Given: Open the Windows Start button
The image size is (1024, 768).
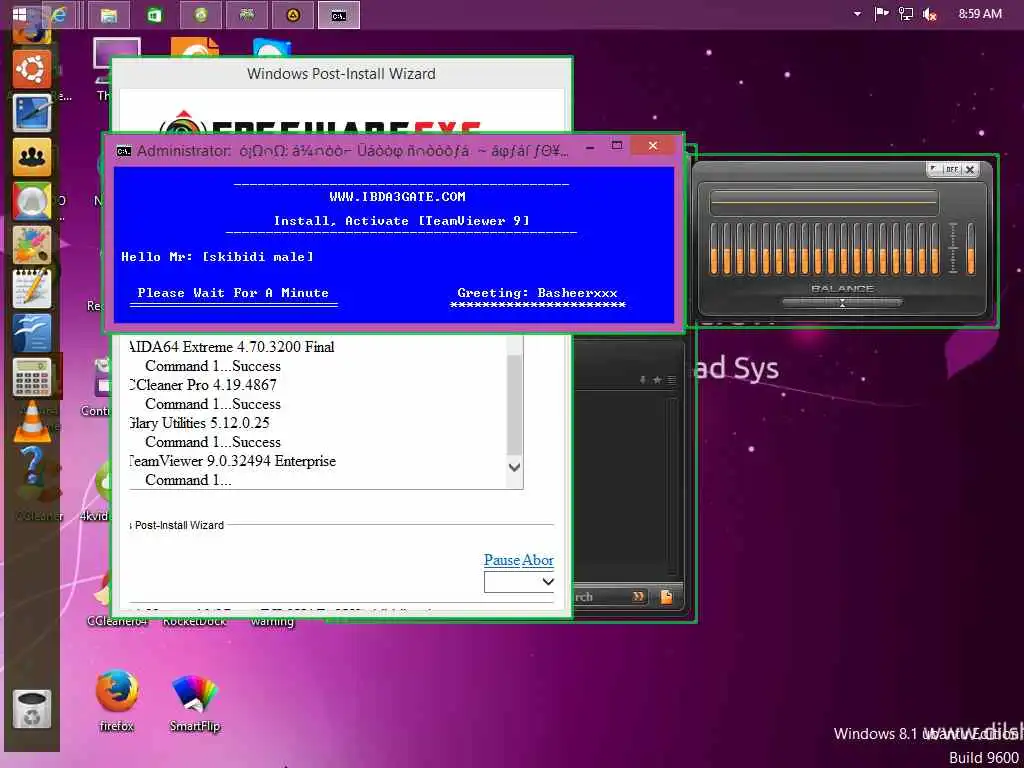Looking at the screenshot, I should click(20, 14).
